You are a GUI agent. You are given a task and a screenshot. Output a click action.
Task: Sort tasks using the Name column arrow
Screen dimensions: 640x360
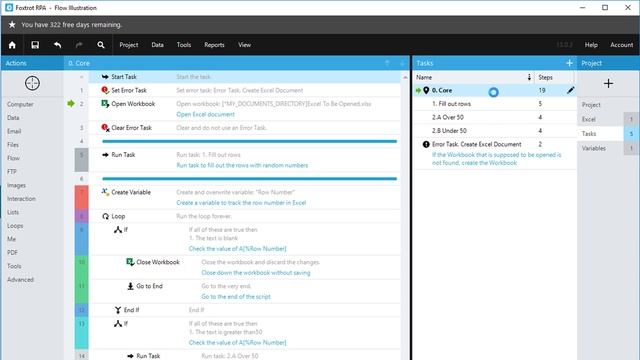coord(529,77)
